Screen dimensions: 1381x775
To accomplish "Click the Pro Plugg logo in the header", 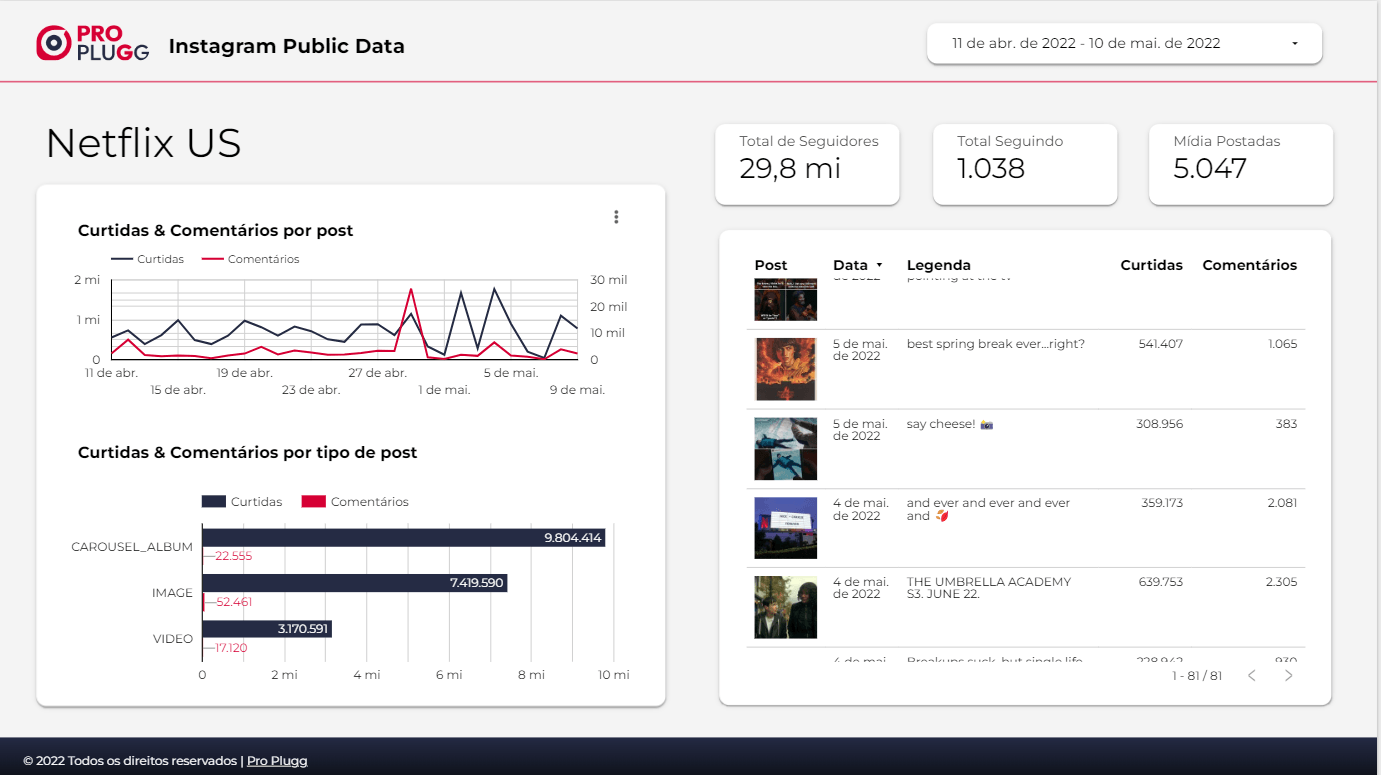I will [92, 43].
